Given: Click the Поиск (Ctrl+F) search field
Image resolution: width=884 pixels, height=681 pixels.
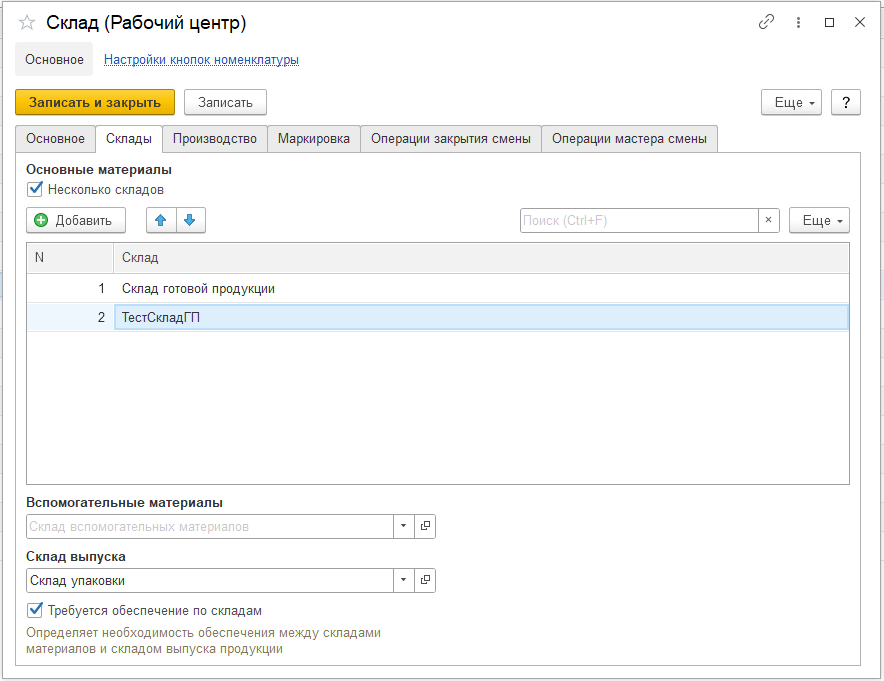Looking at the screenshot, I should (639, 220).
